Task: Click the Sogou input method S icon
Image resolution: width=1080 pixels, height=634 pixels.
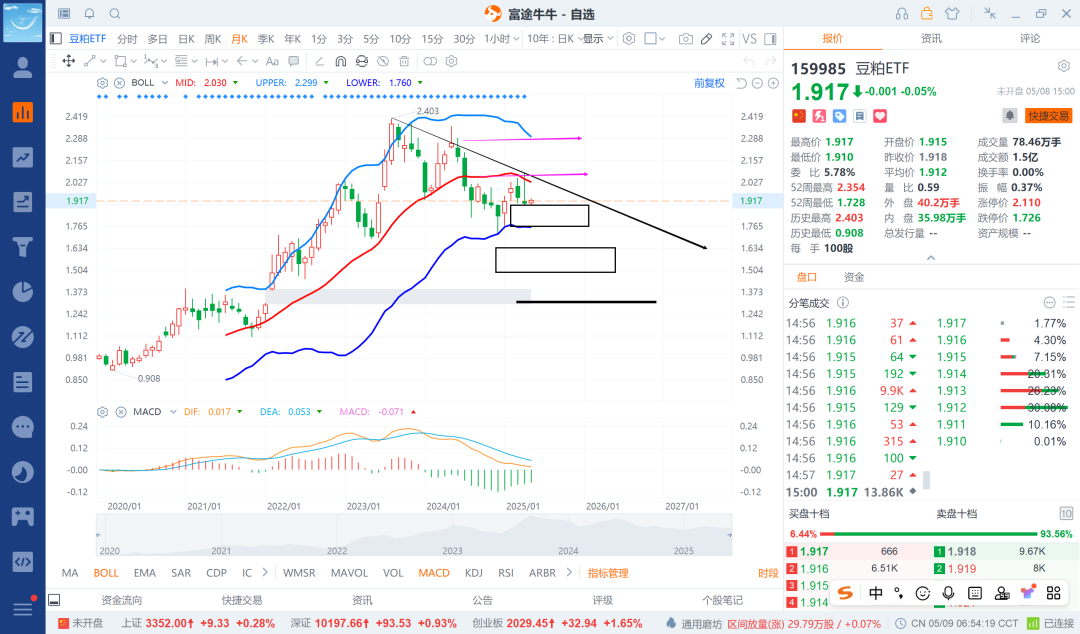Action: click(846, 593)
